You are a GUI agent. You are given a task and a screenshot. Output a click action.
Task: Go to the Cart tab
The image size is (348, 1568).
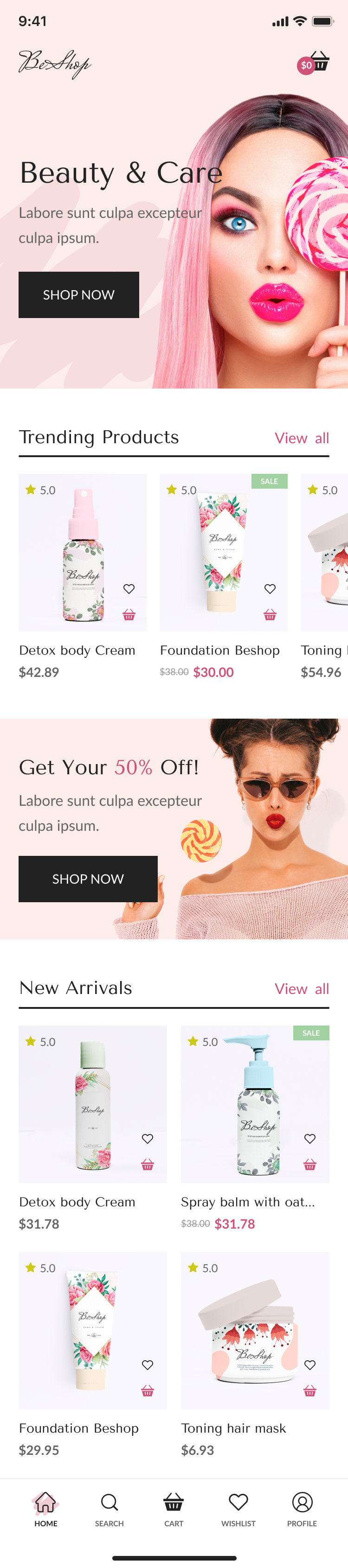click(x=174, y=1509)
